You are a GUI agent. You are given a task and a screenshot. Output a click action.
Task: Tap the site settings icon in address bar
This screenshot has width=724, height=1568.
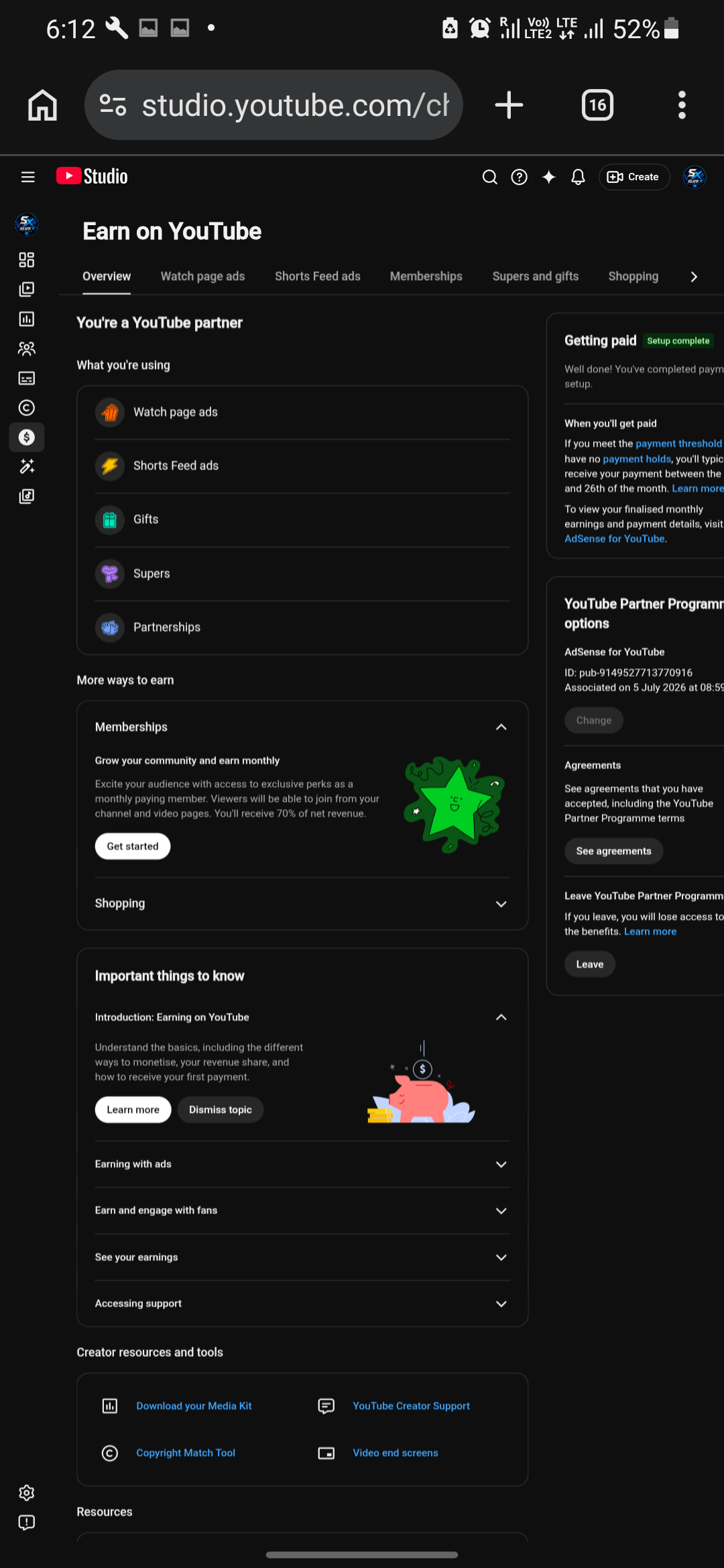pos(113,105)
